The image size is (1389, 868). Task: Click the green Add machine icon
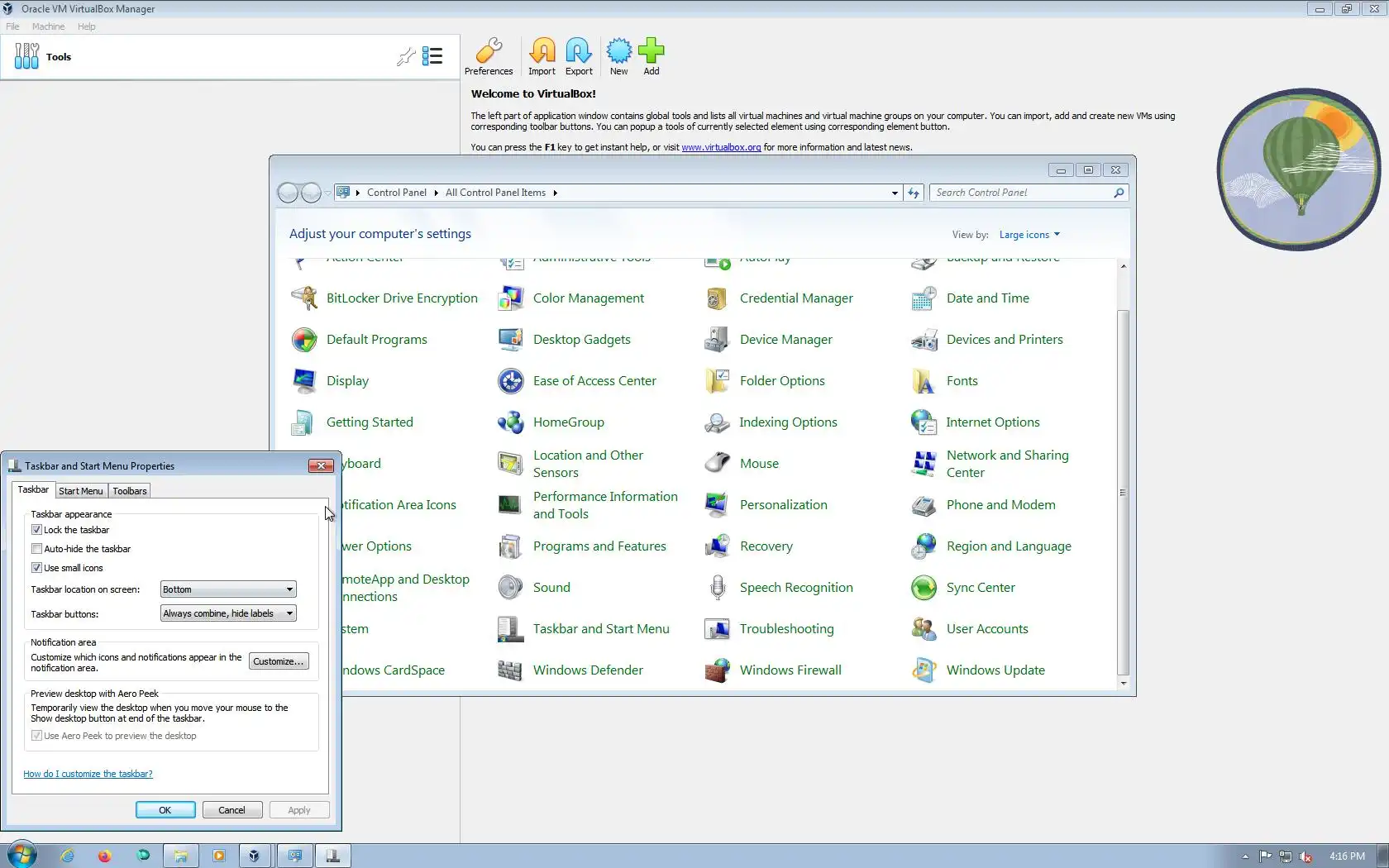652,56
